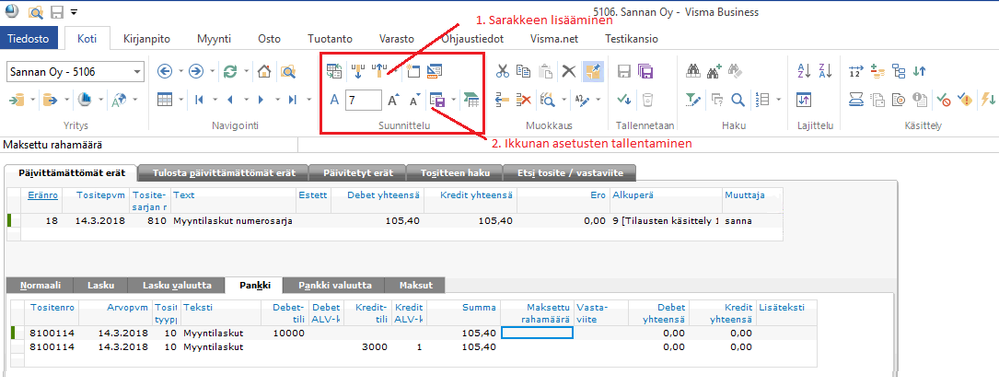The width and height of the screenshot is (999, 377).
Task: Open the Etsi tosite / vastaviite tab
Action: coord(569,173)
